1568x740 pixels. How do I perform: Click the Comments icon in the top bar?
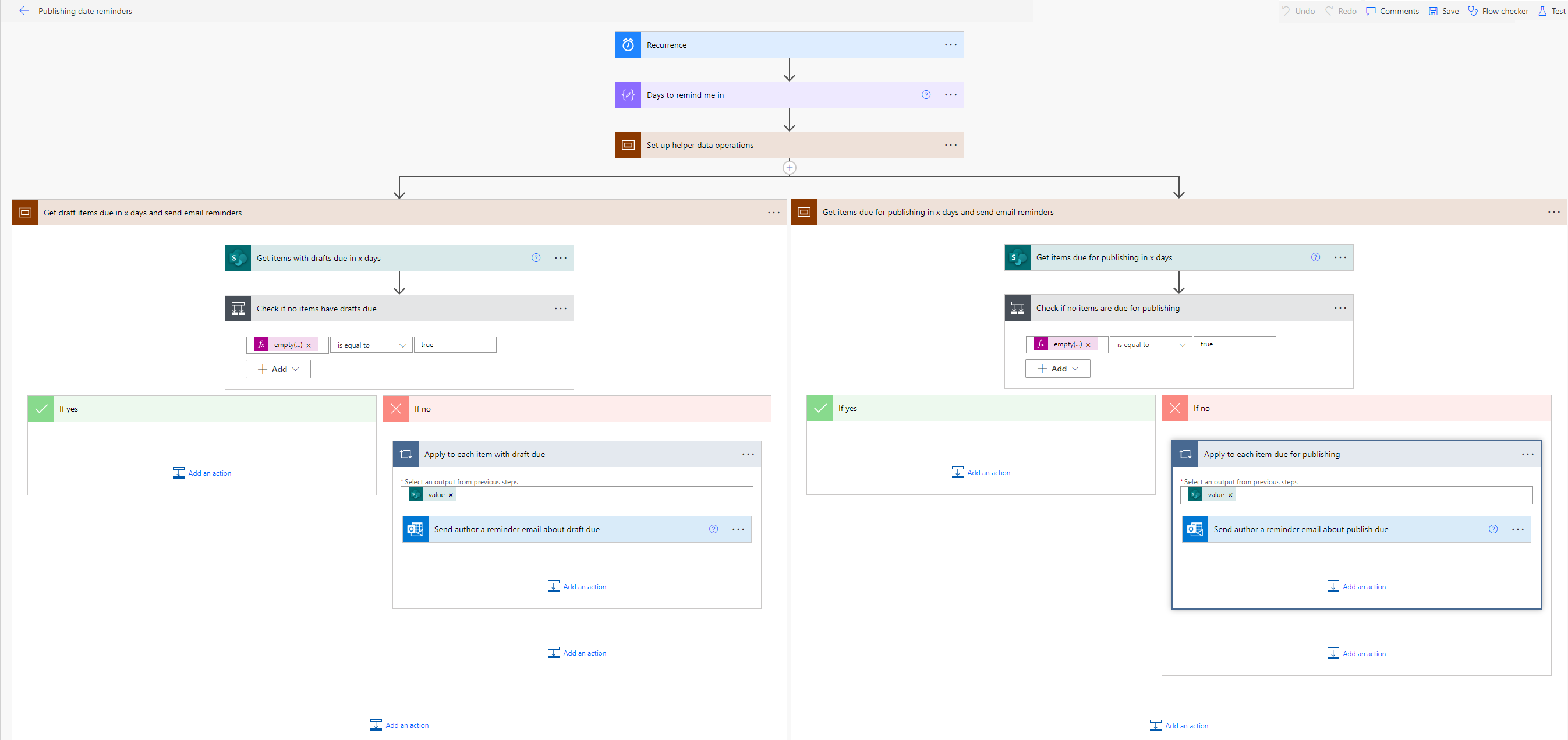click(1370, 10)
